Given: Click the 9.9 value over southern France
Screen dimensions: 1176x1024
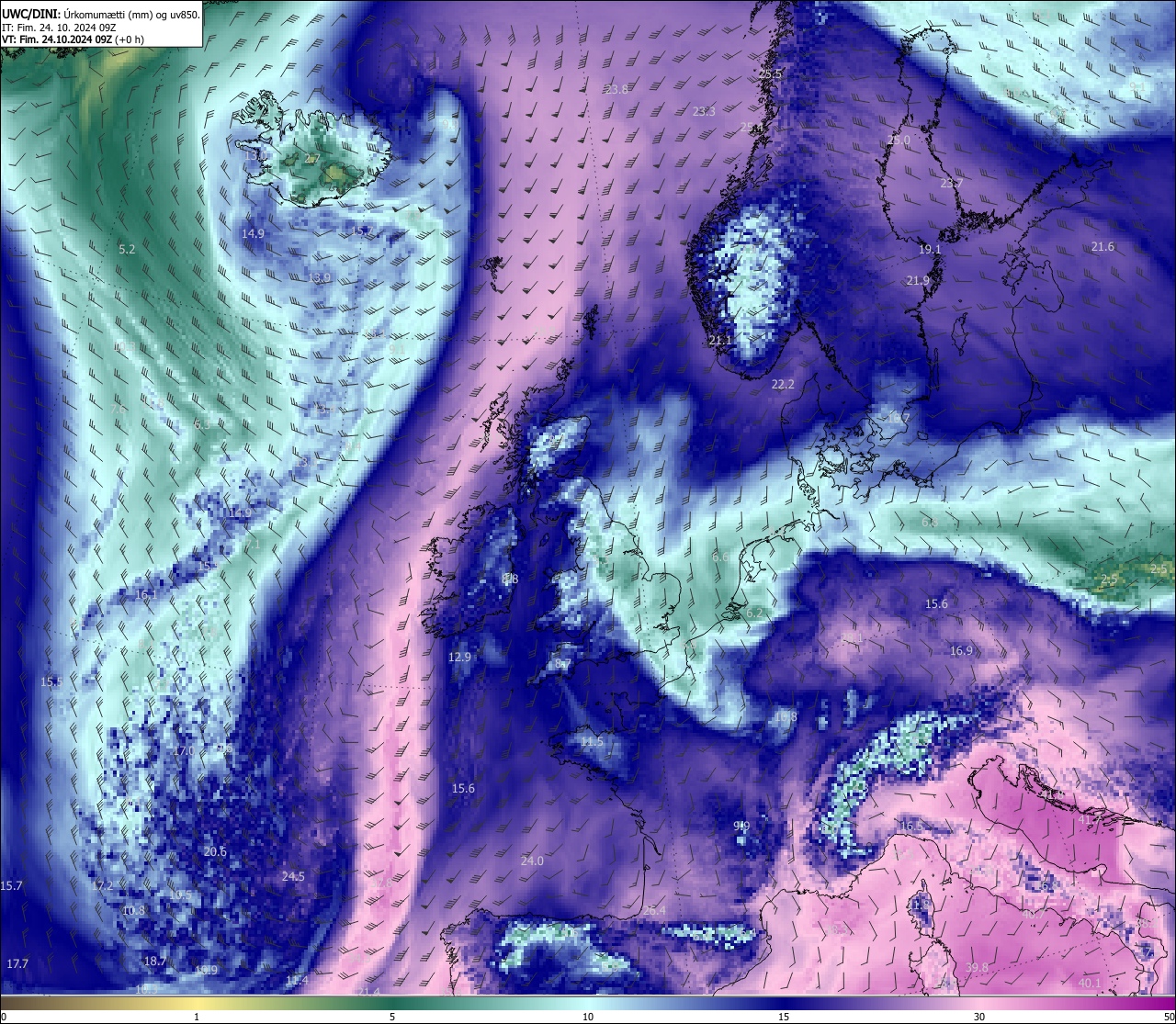Looking at the screenshot, I should [x=742, y=826].
